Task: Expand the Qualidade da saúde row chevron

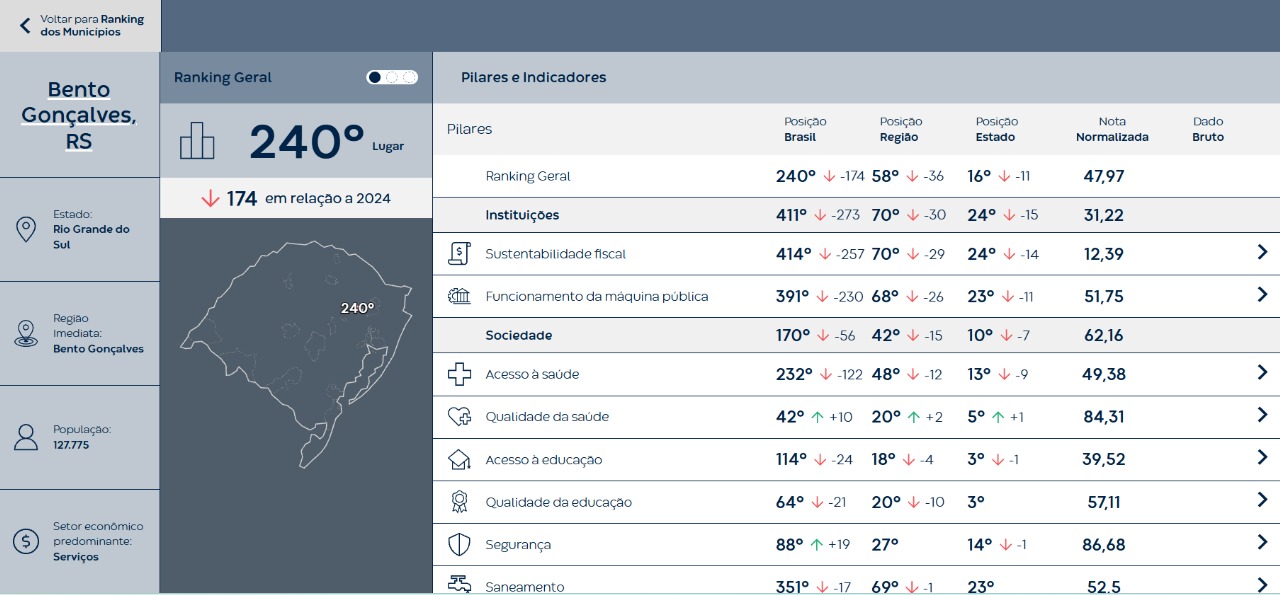Action: [x=1262, y=415]
